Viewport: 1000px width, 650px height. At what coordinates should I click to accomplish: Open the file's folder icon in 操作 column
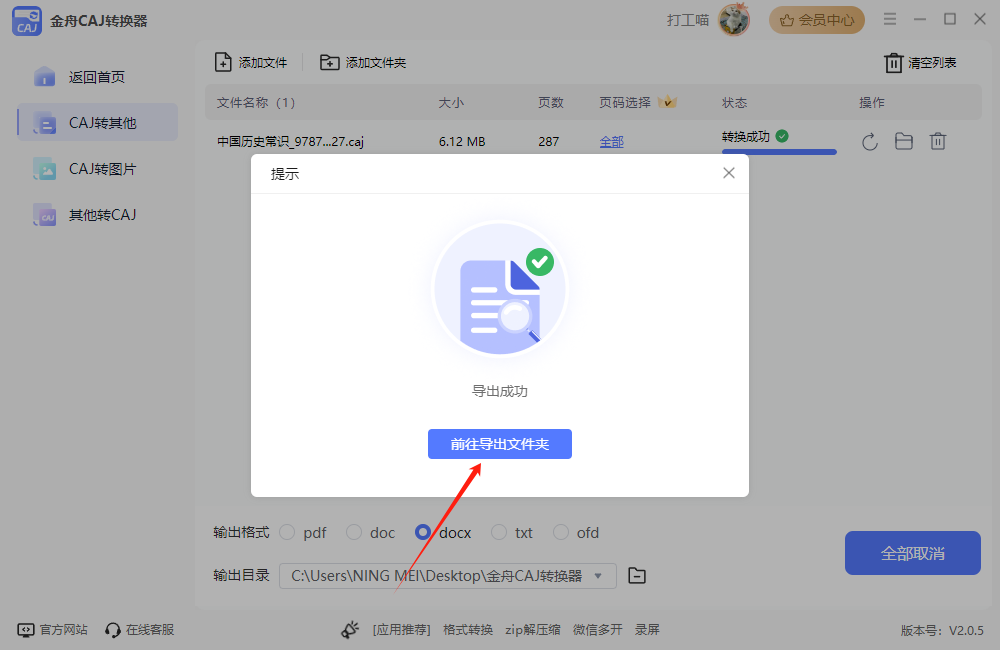[x=903, y=141]
